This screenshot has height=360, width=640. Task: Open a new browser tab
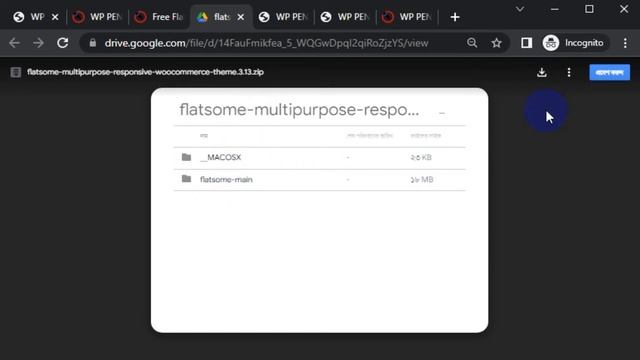455,17
